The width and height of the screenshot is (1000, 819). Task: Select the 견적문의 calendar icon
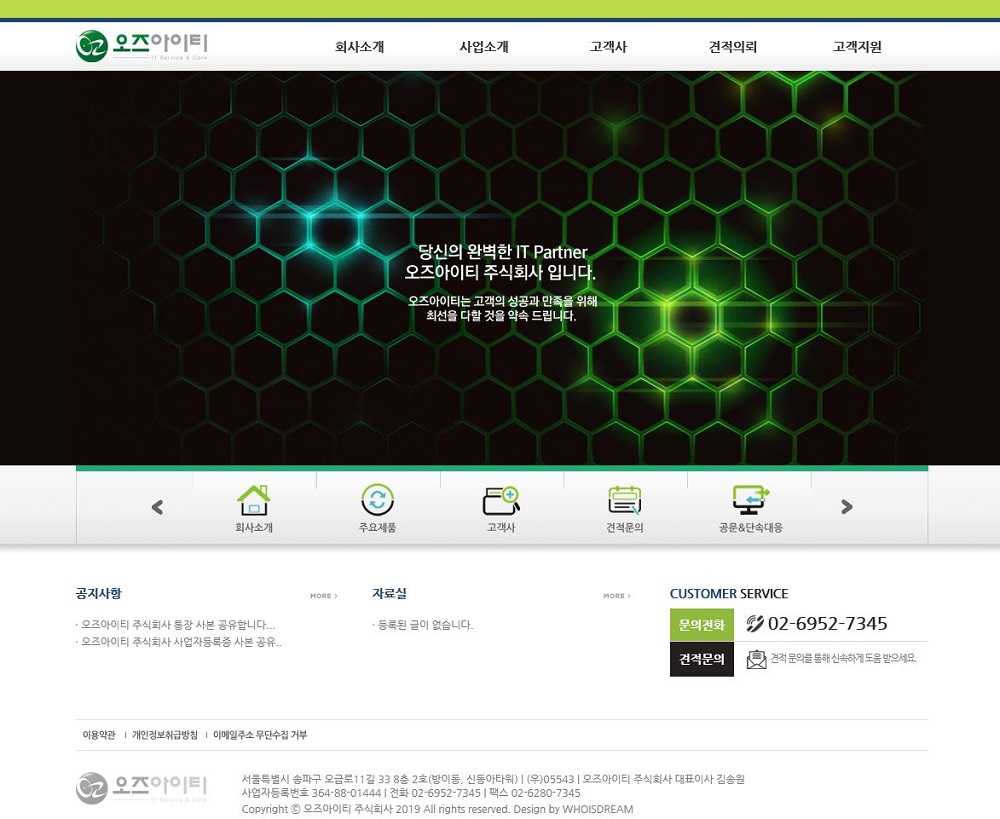click(x=625, y=498)
